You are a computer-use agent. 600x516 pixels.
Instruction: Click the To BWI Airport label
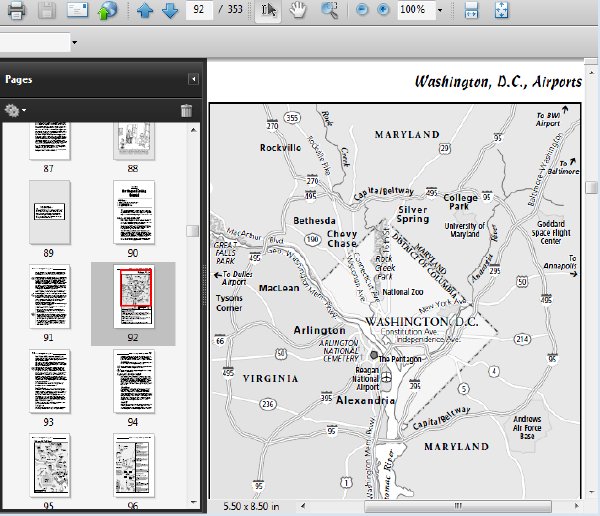pyautogui.click(x=549, y=119)
